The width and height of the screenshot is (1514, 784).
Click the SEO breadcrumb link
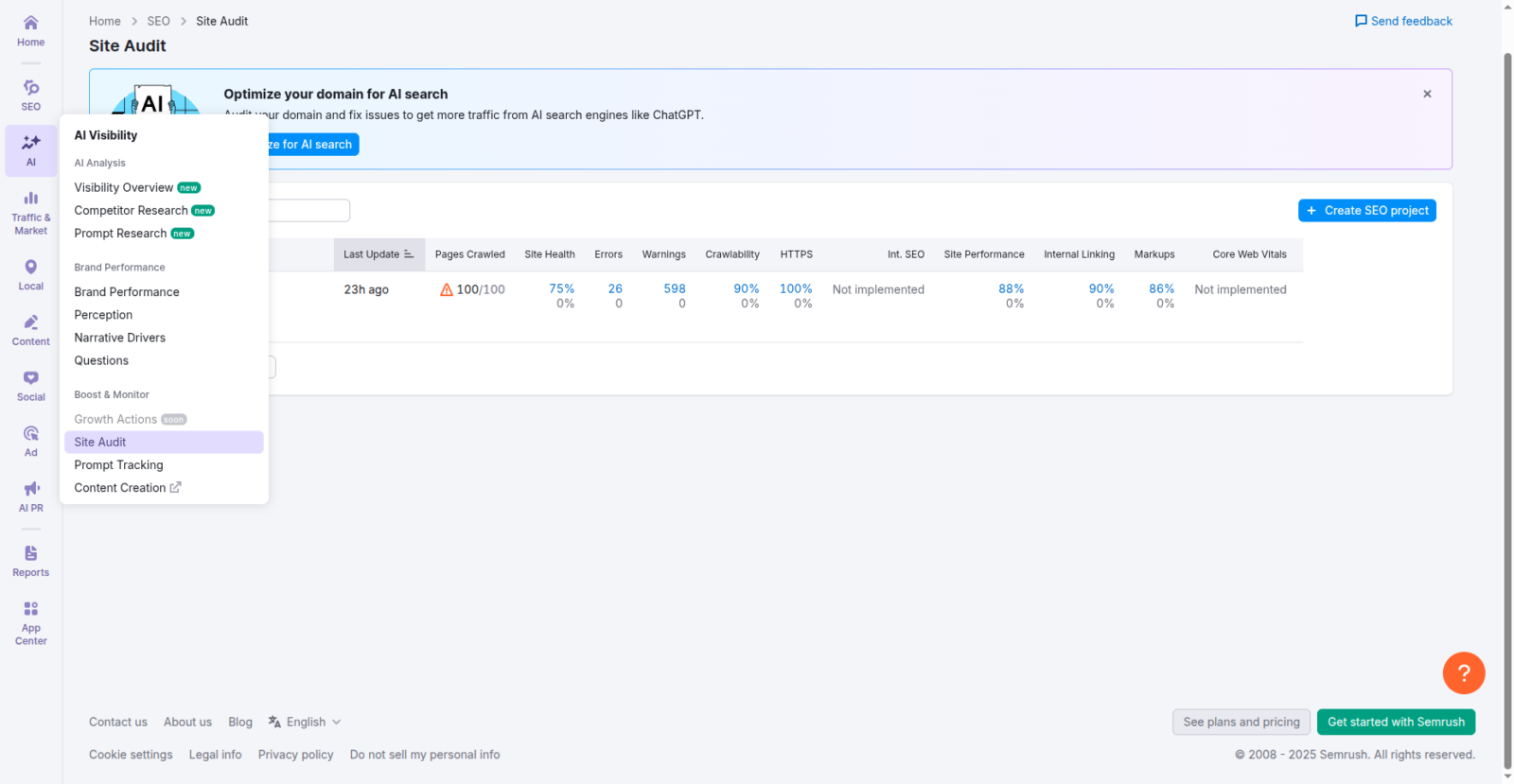point(158,21)
